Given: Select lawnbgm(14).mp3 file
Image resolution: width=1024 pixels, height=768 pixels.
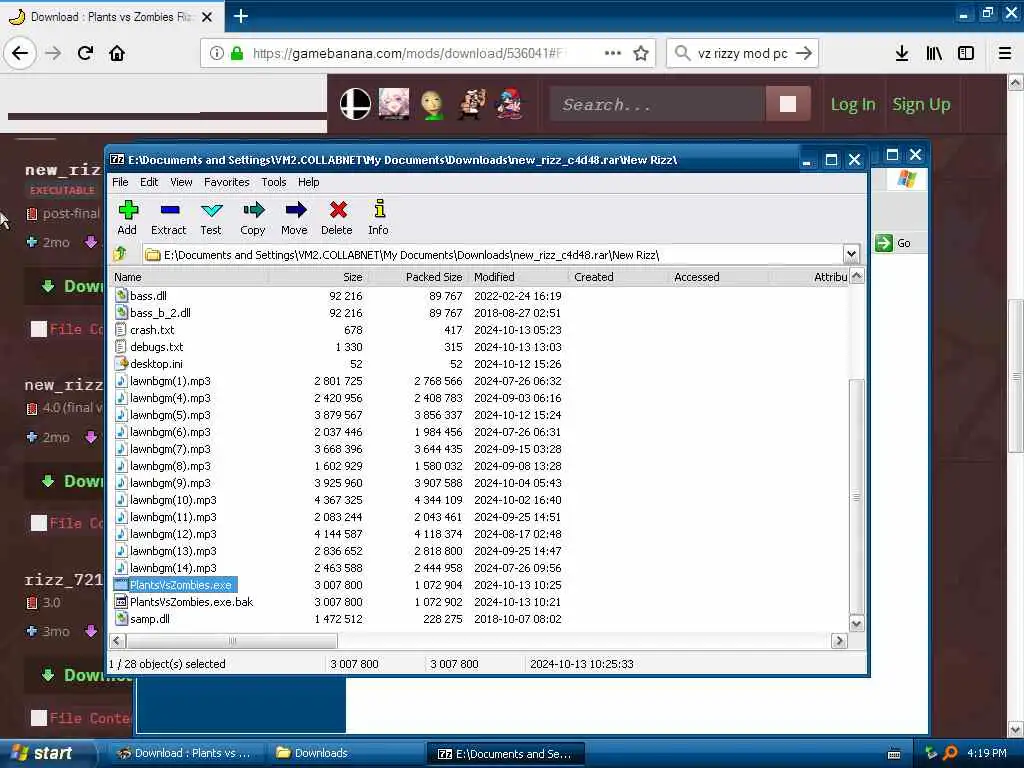Looking at the screenshot, I should pyautogui.click(x=172, y=568).
